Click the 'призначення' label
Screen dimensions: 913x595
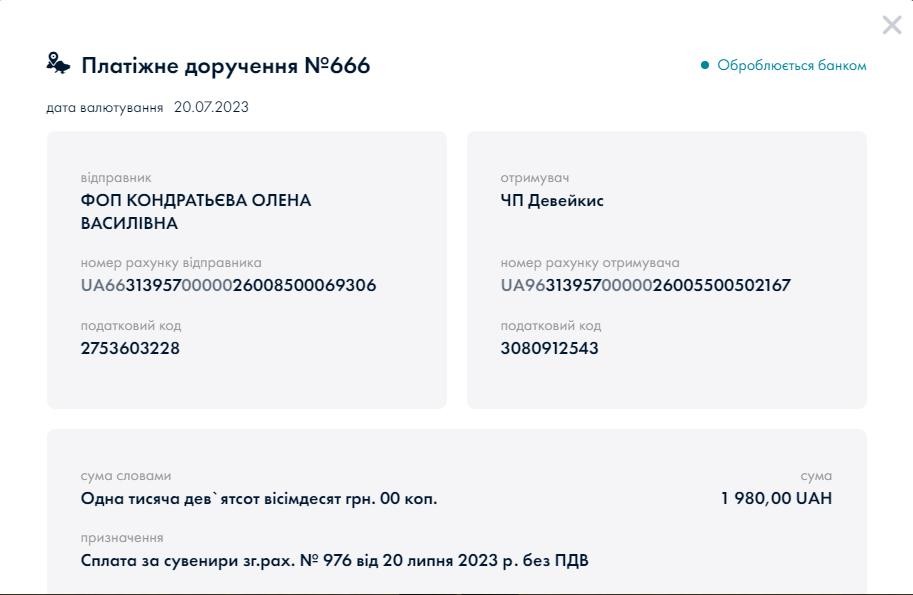(121, 538)
